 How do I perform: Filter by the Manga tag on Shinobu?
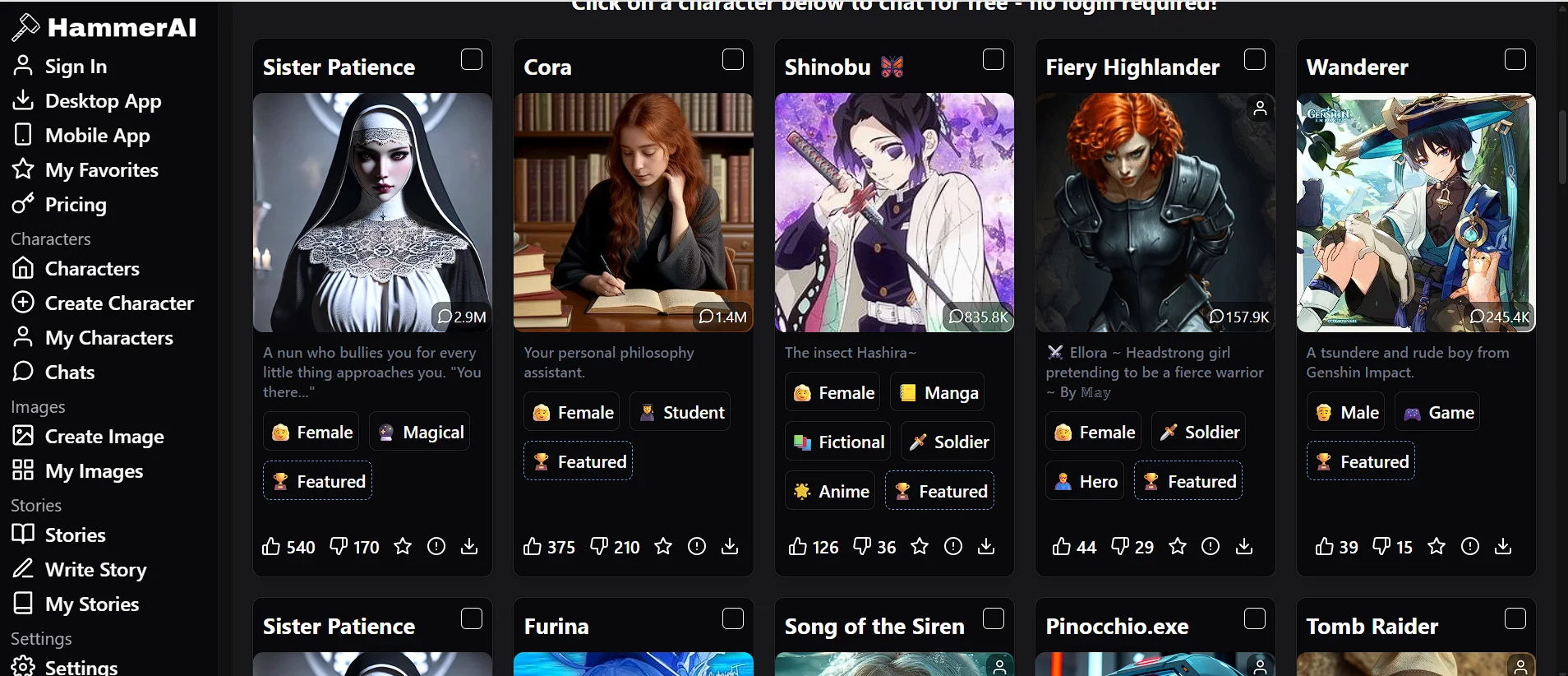click(938, 393)
